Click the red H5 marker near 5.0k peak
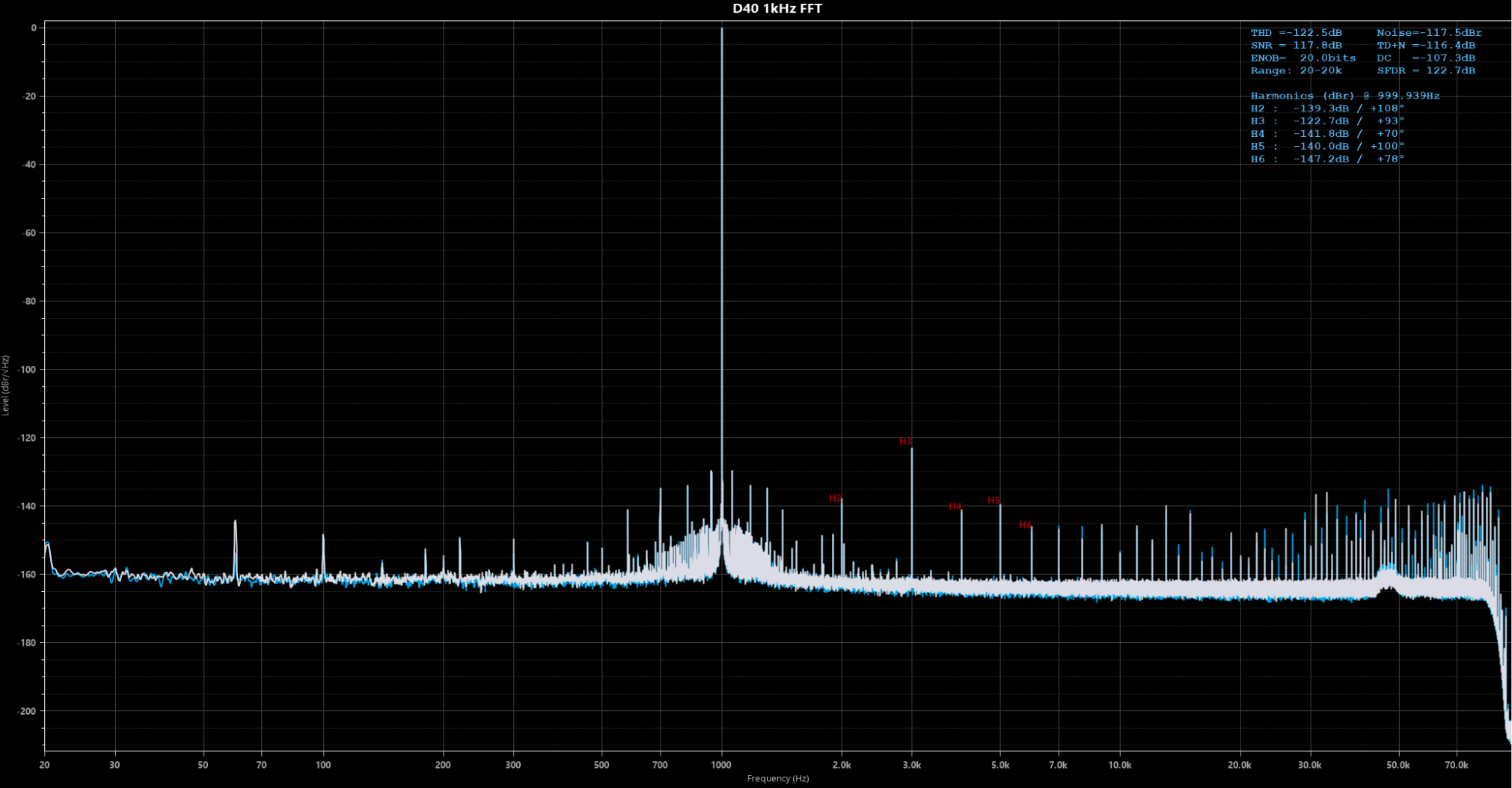 994,501
